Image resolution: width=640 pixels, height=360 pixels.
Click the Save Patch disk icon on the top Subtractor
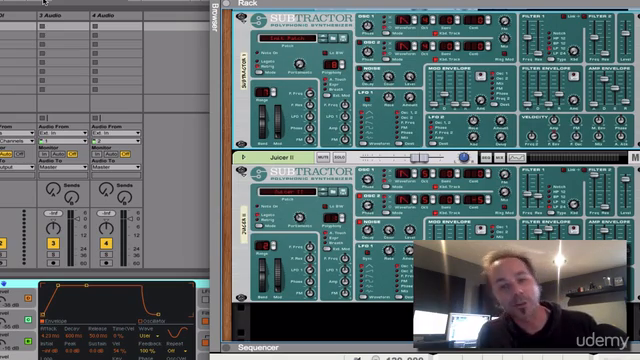coord(343,38)
